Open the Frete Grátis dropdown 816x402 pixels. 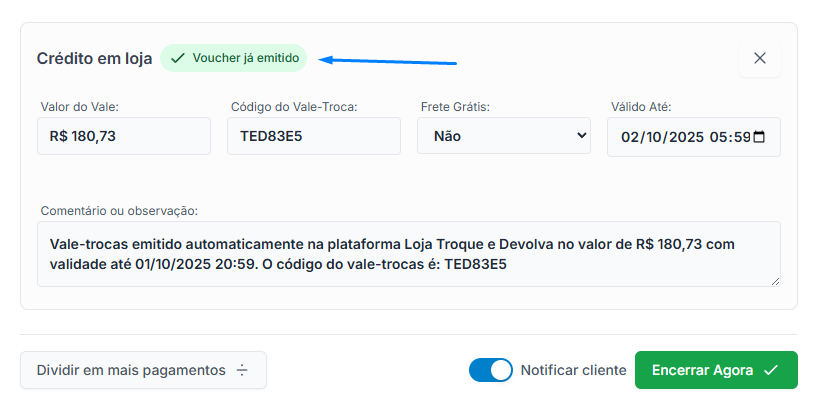coord(504,136)
